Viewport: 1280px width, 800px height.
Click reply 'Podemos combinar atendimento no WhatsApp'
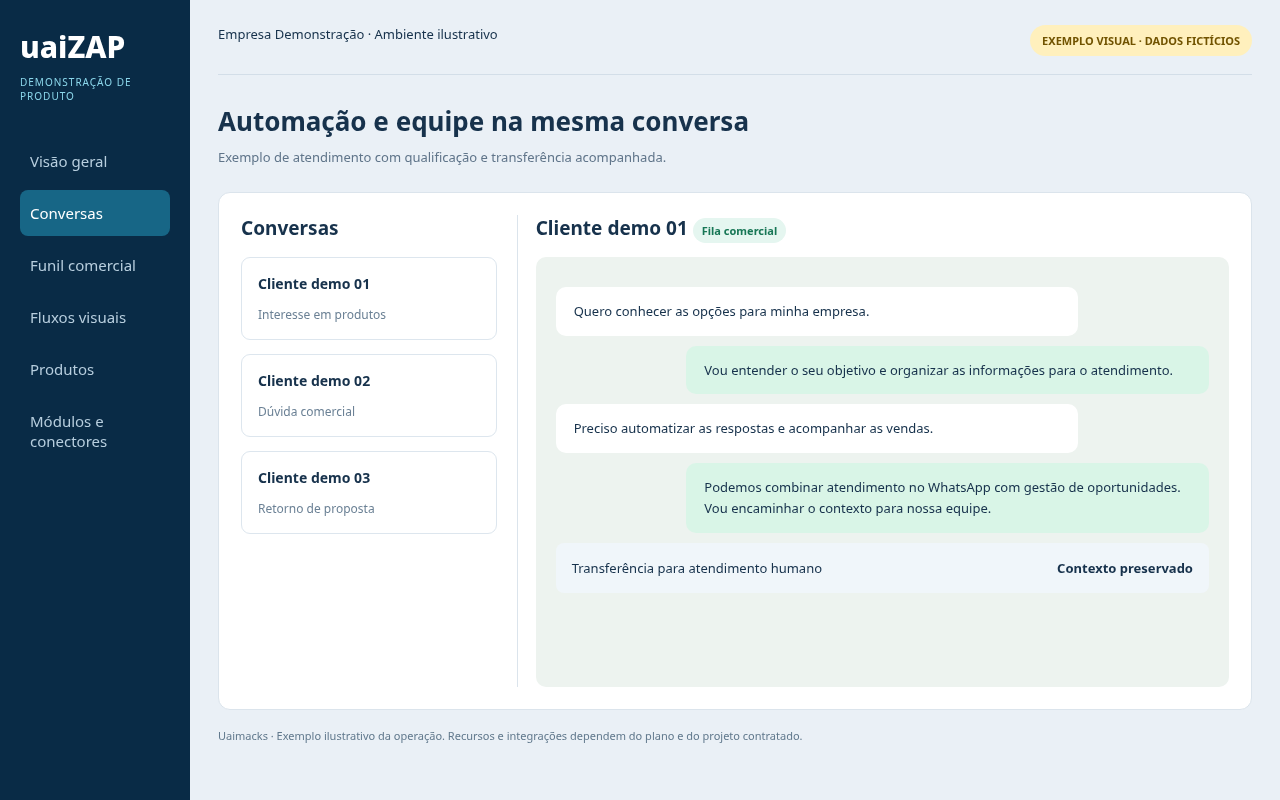coord(947,498)
